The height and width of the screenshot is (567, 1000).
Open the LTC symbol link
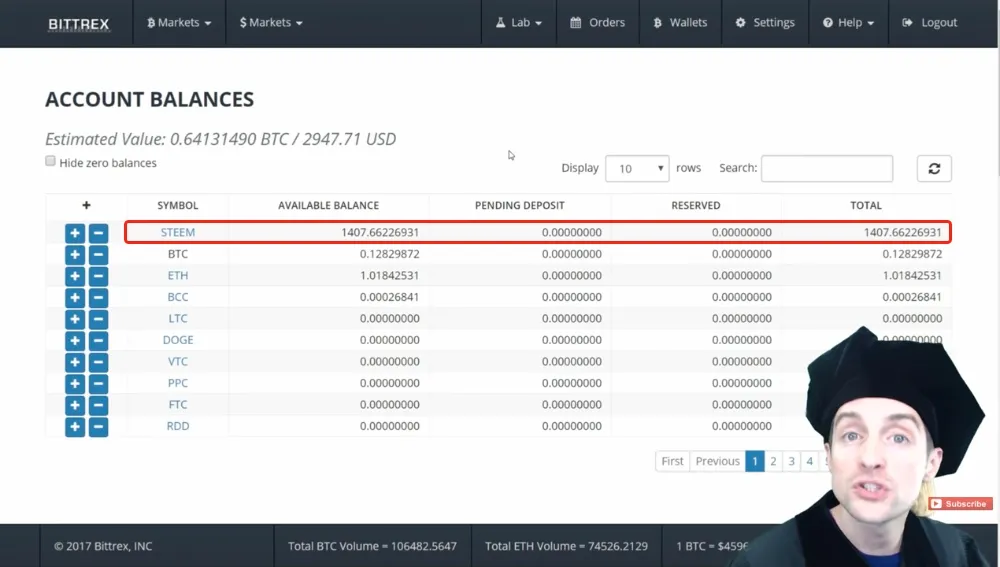click(x=178, y=318)
